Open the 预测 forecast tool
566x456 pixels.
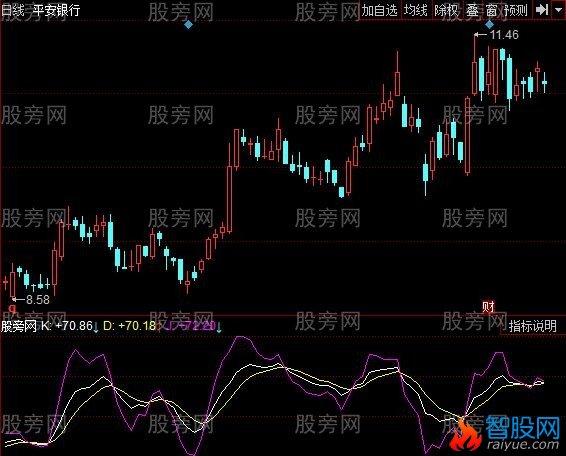(516, 10)
